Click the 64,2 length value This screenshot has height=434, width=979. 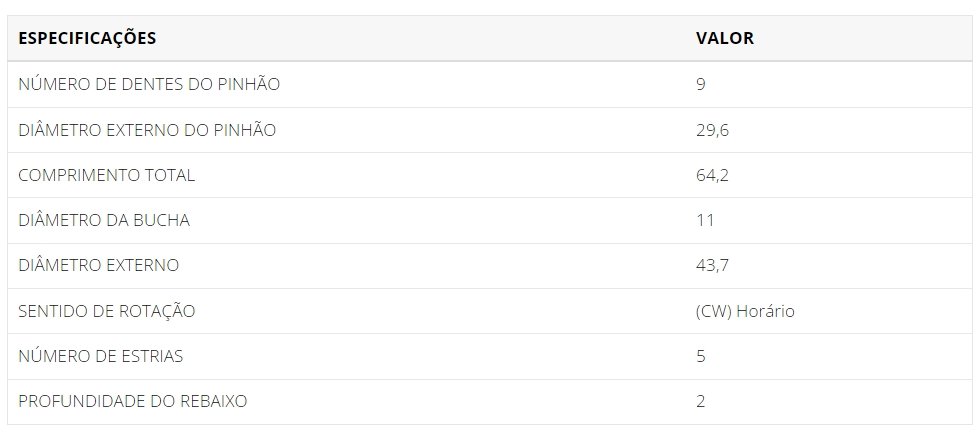[x=712, y=175]
